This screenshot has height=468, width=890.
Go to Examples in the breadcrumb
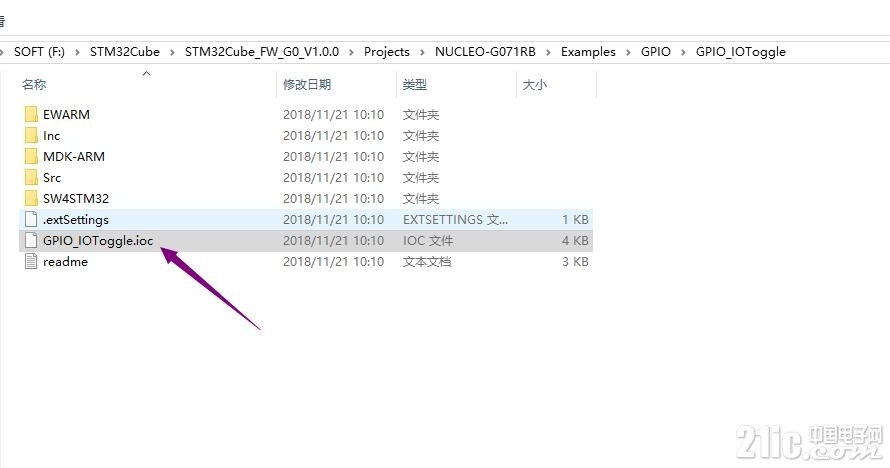(588, 52)
